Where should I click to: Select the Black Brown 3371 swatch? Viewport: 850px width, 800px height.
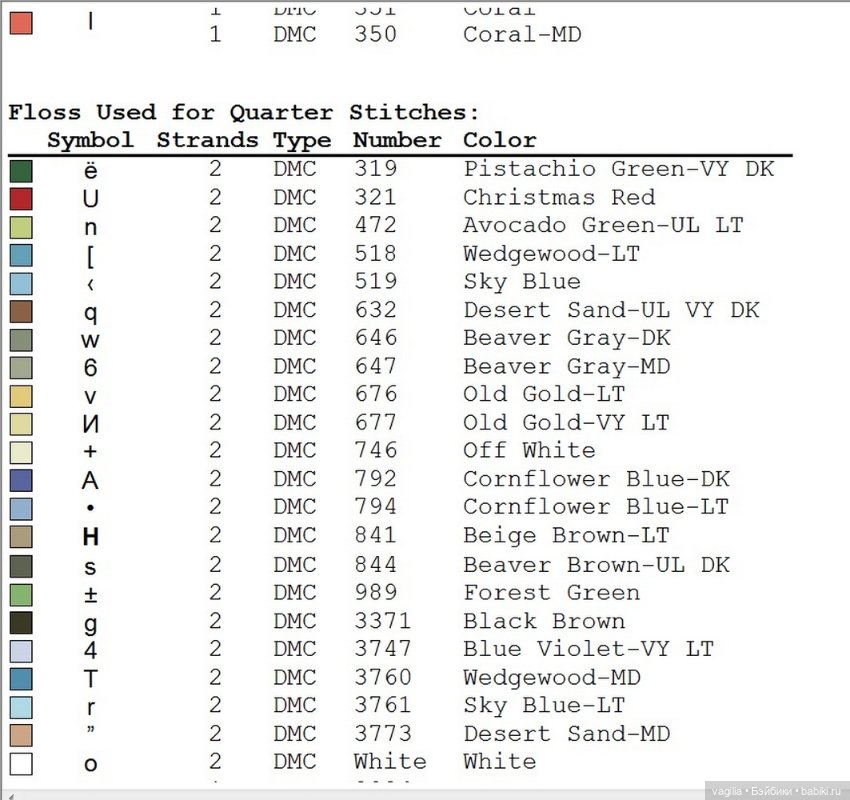[21, 622]
